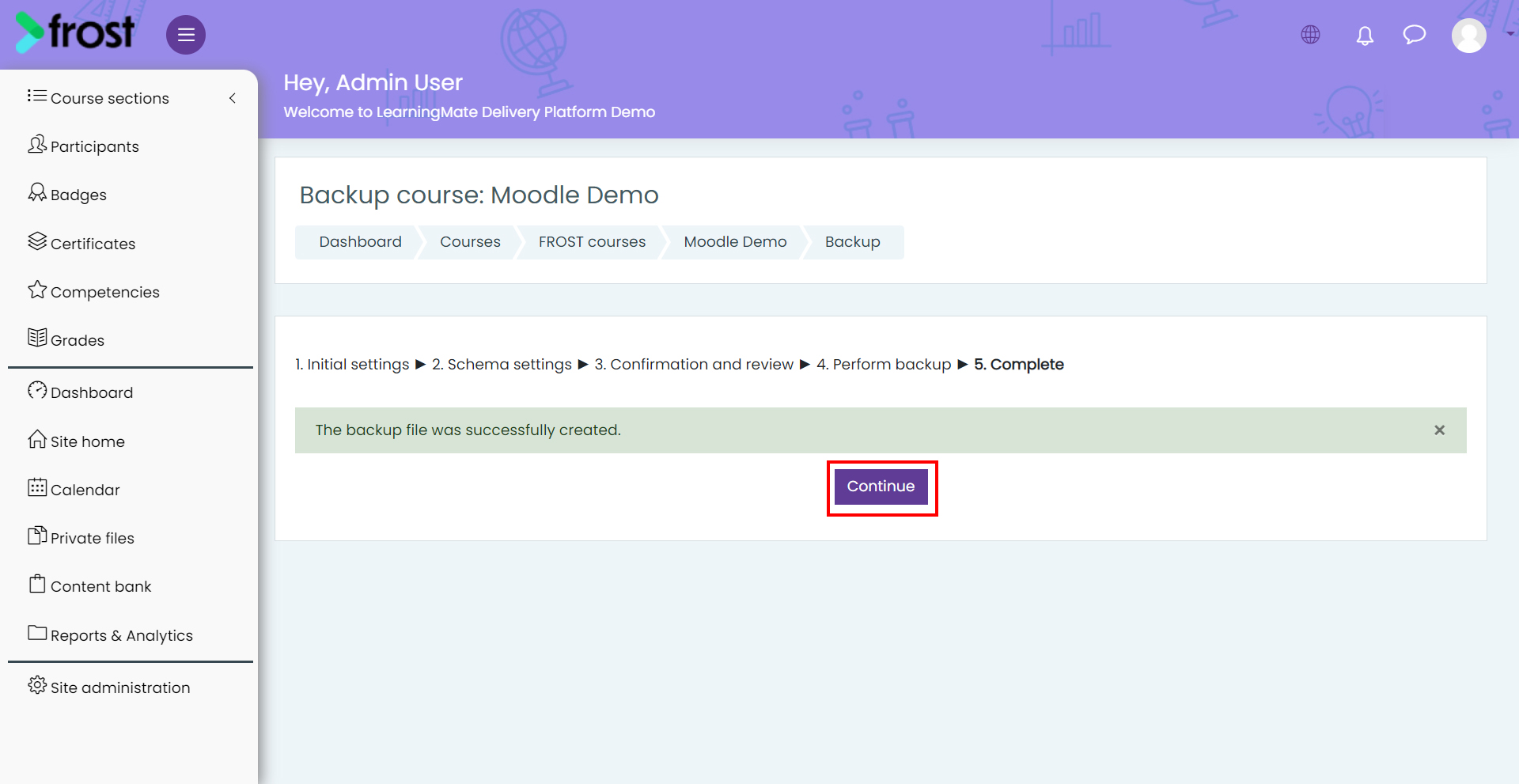Collapse the Course sections chevron

(233, 98)
